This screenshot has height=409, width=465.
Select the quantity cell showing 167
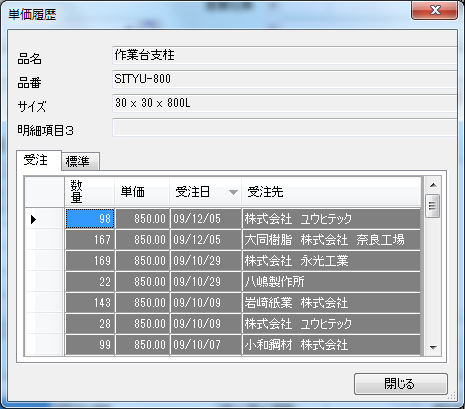(90, 240)
